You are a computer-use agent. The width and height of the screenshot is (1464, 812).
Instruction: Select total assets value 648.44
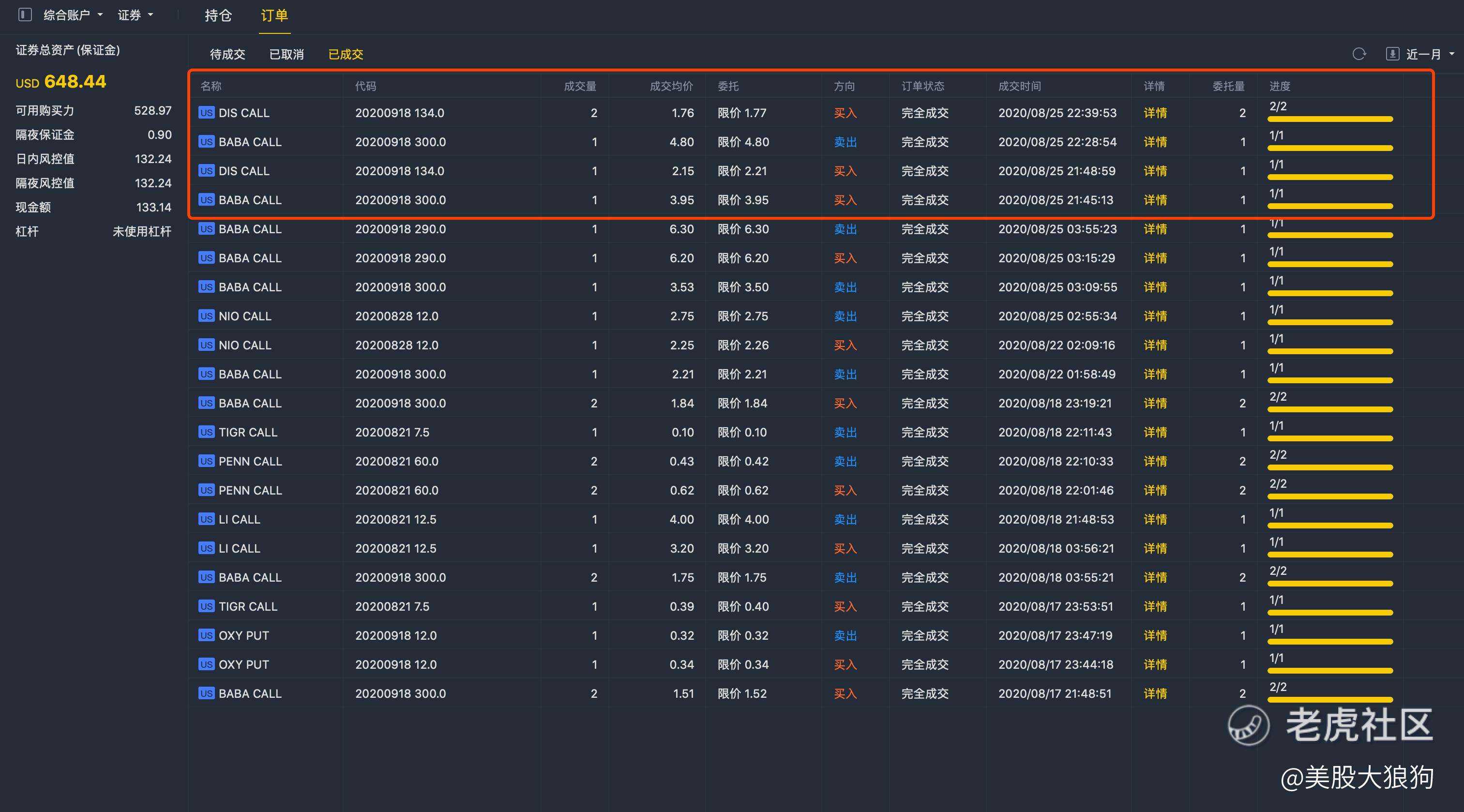[75, 82]
